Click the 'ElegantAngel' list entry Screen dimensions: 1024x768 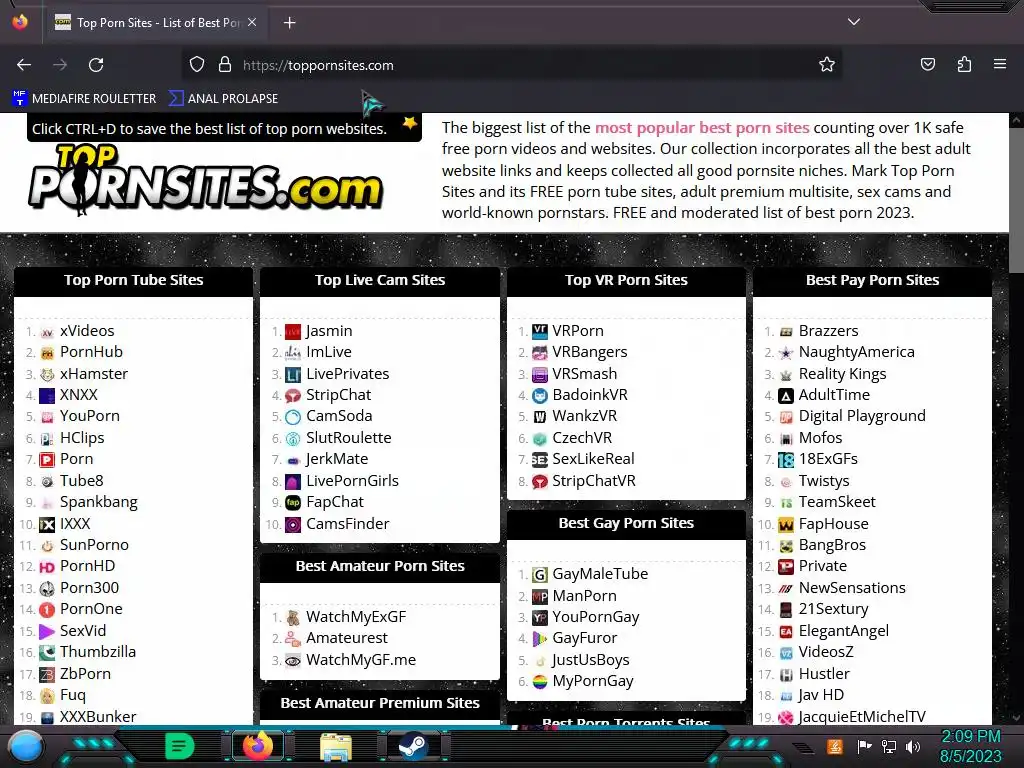(843, 631)
